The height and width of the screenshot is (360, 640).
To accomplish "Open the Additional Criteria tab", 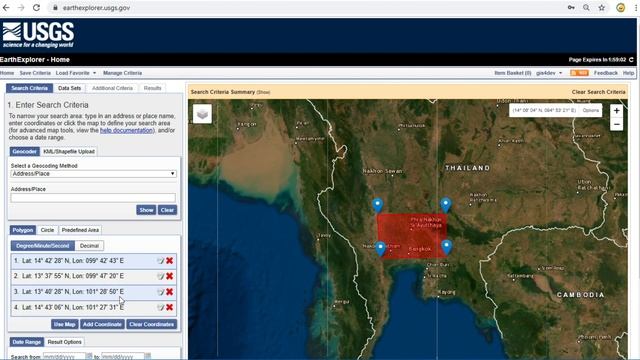I will click(112, 88).
